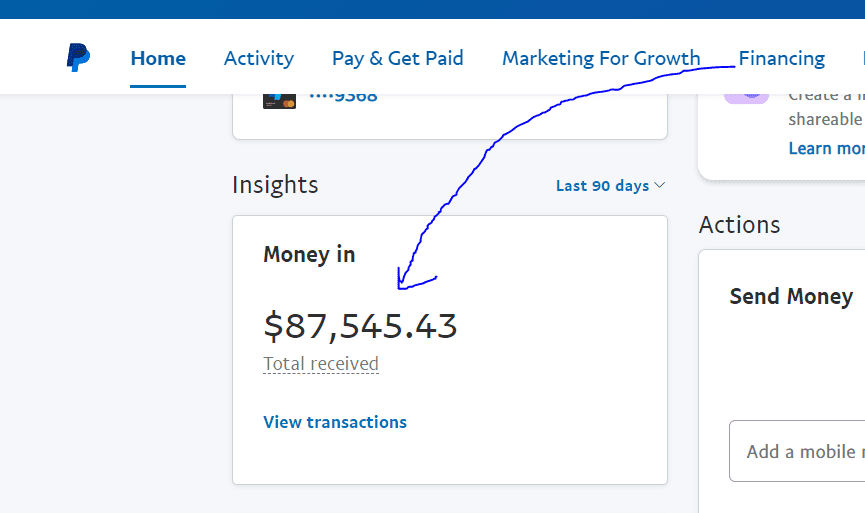Click the $87,545.43 amount

click(x=360, y=325)
